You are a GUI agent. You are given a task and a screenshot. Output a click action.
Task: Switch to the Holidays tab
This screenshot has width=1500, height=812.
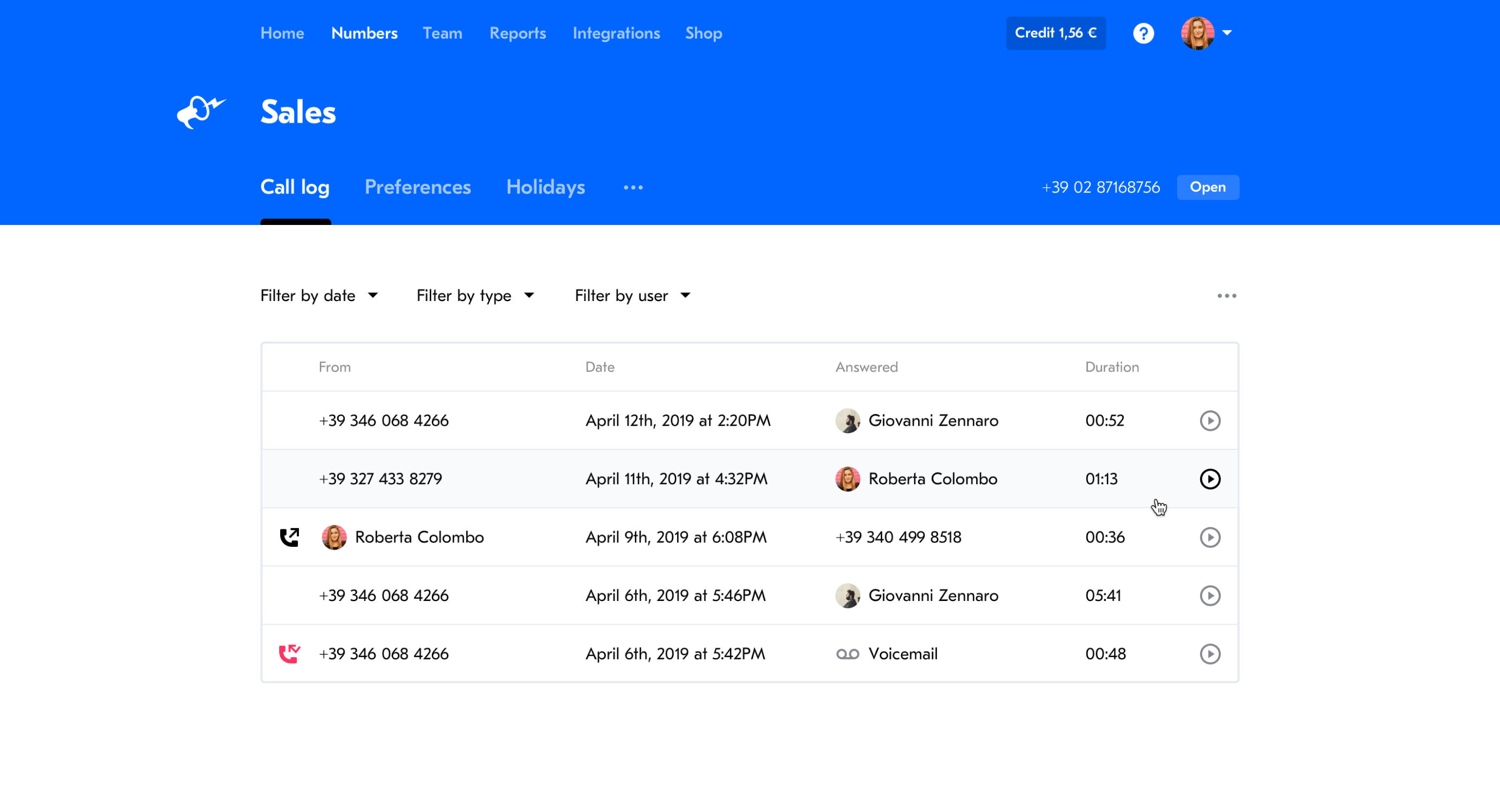pyautogui.click(x=545, y=187)
